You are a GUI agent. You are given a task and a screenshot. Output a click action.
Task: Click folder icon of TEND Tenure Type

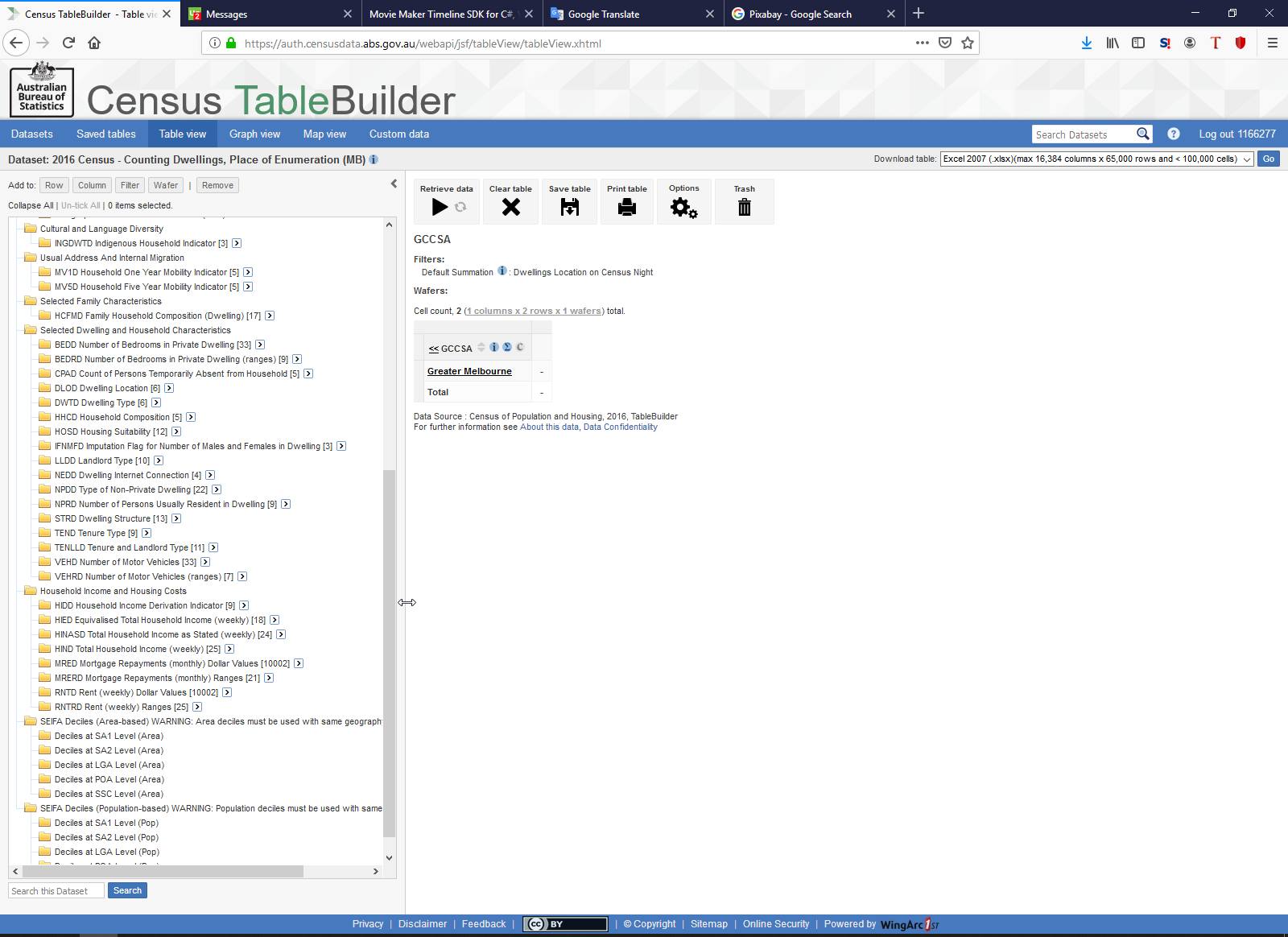coord(45,533)
